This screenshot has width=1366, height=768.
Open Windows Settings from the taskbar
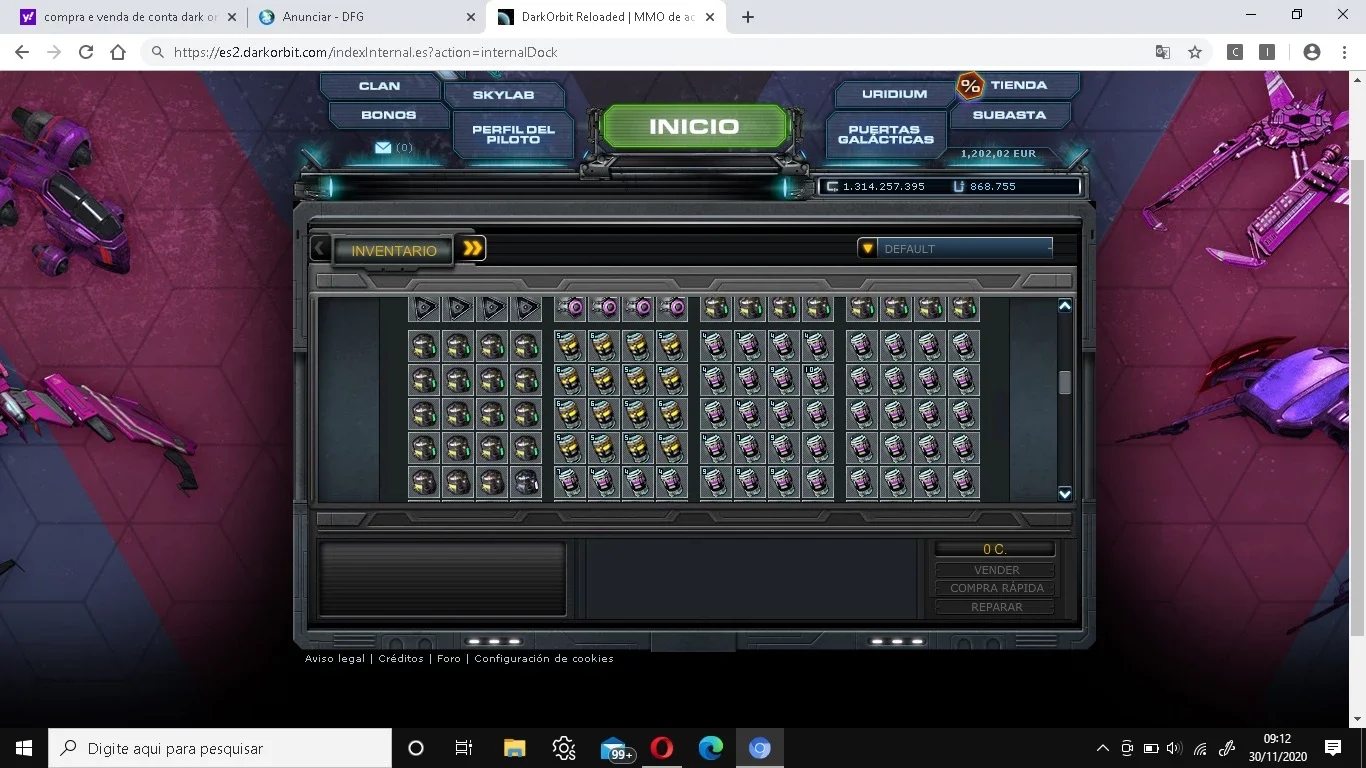click(563, 748)
